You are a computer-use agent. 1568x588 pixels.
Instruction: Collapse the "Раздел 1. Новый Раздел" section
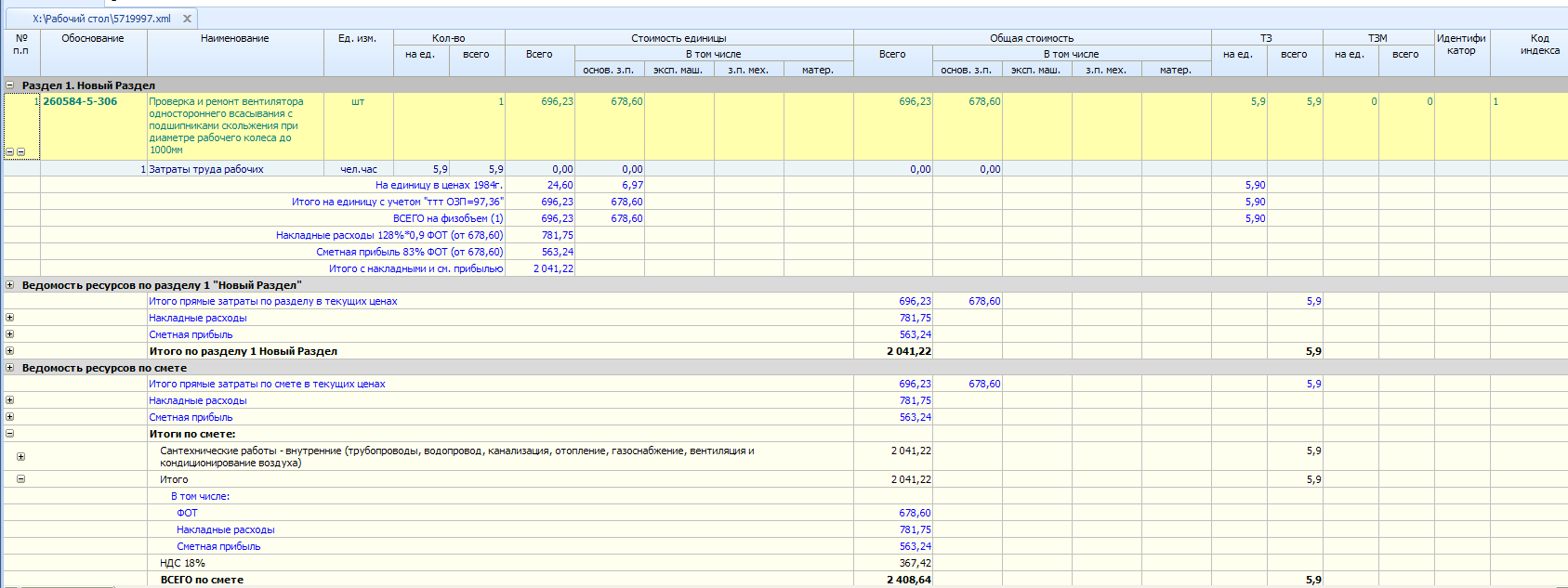pyautogui.click(x=10, y=85)
